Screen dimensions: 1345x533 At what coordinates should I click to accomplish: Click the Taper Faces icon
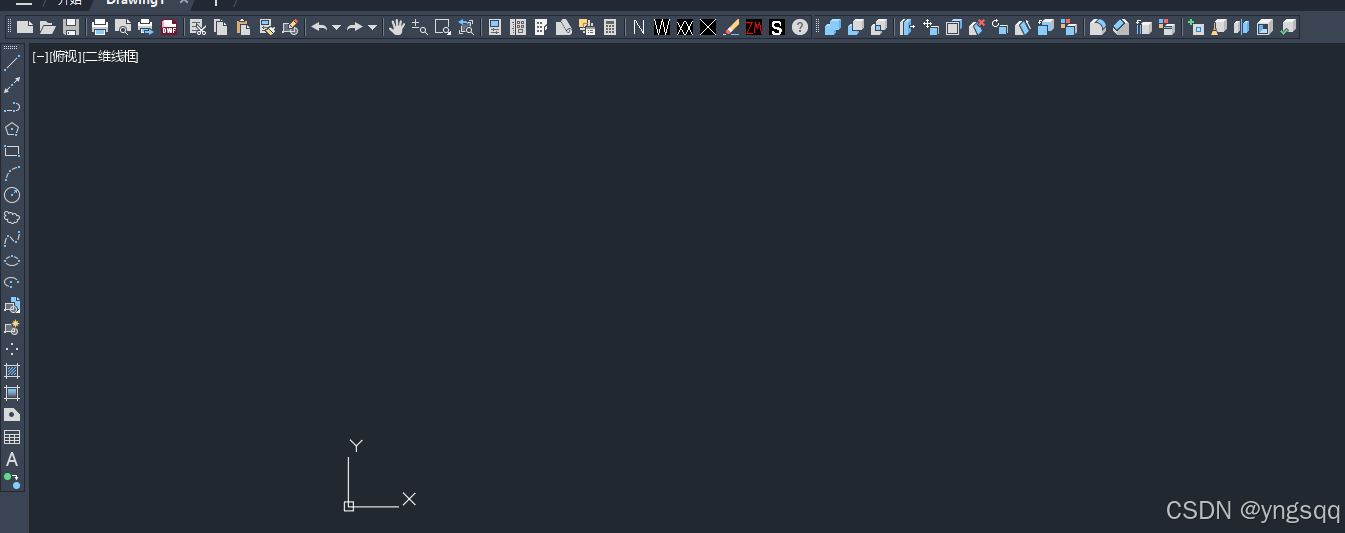click(1023, 27)
